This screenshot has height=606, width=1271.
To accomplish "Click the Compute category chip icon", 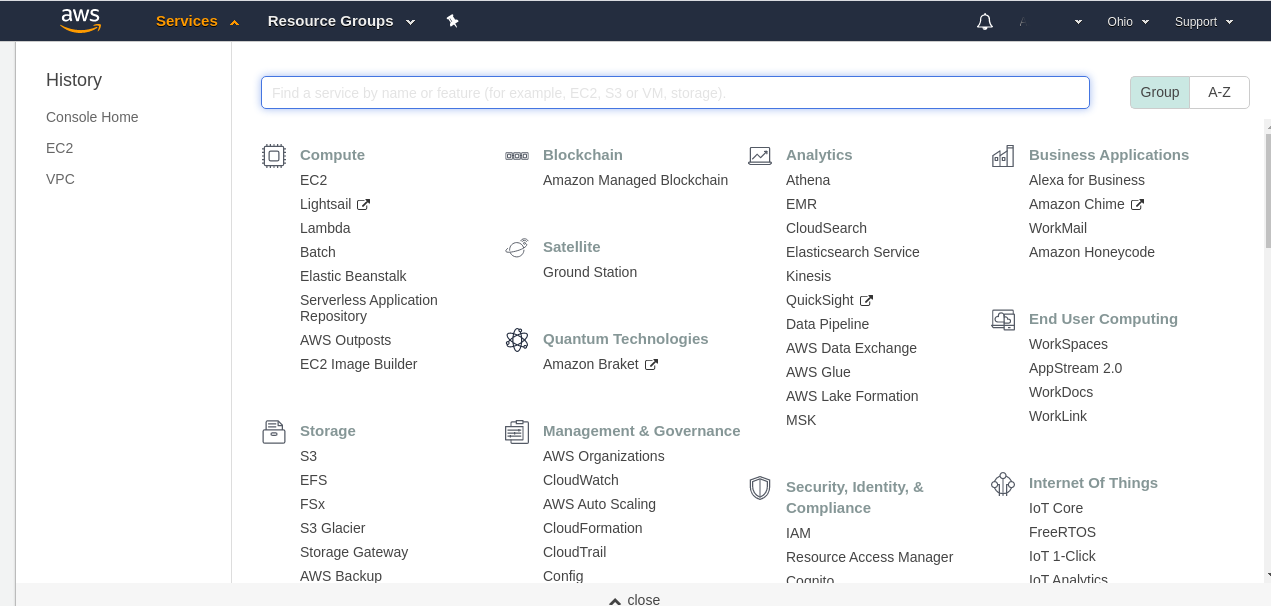I will (x=274, y=155).
